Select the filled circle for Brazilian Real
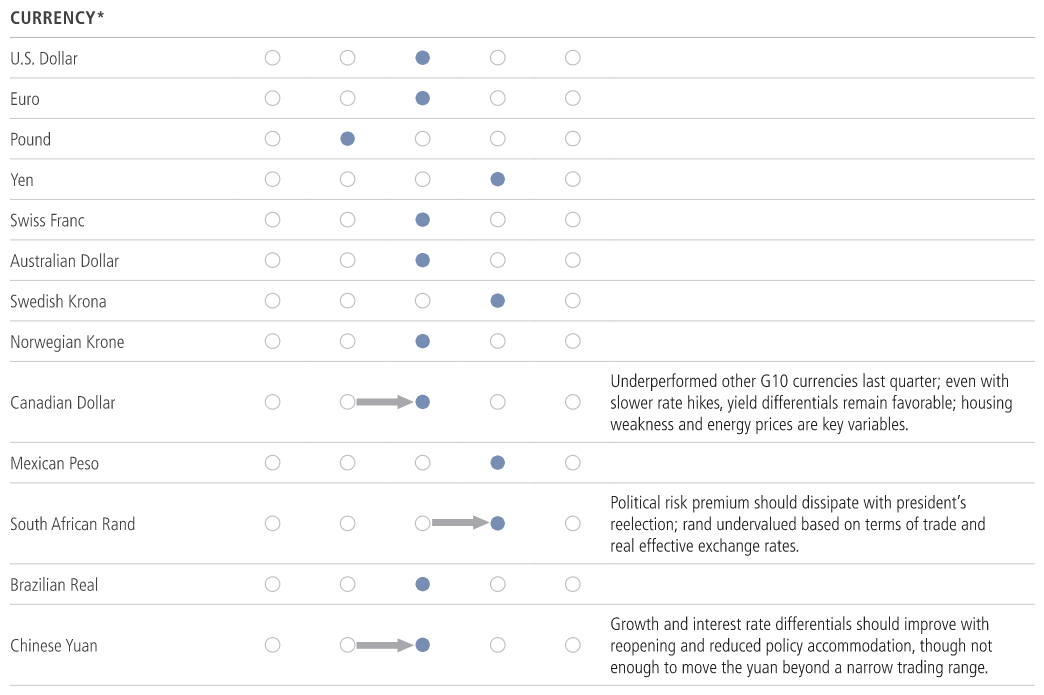This screenshot has width=1044, height=695. (422, 584)
